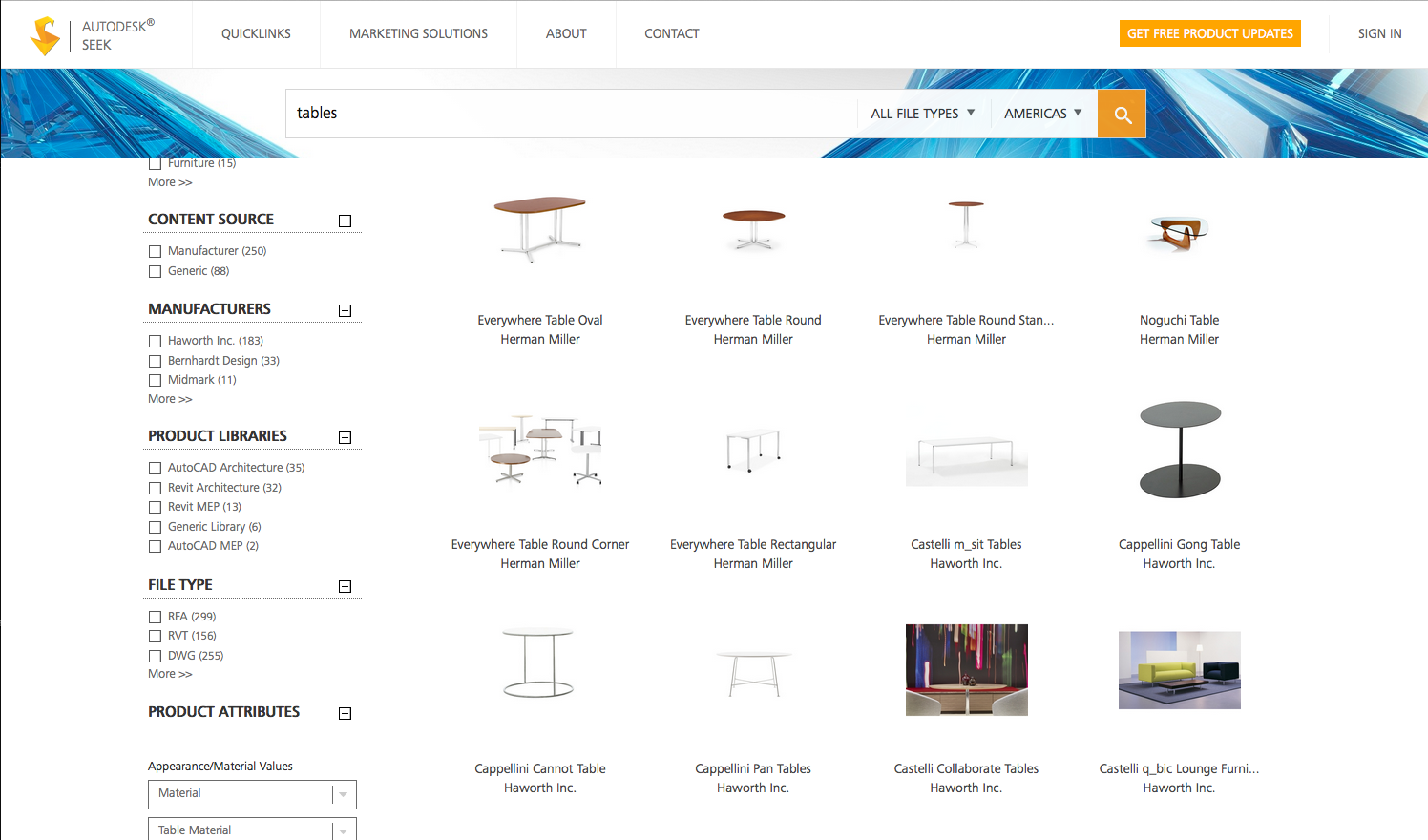Enable the Haworth Inc. manufacturer filter
Viewport: 1428px width, 840px height.
point(156,341)
